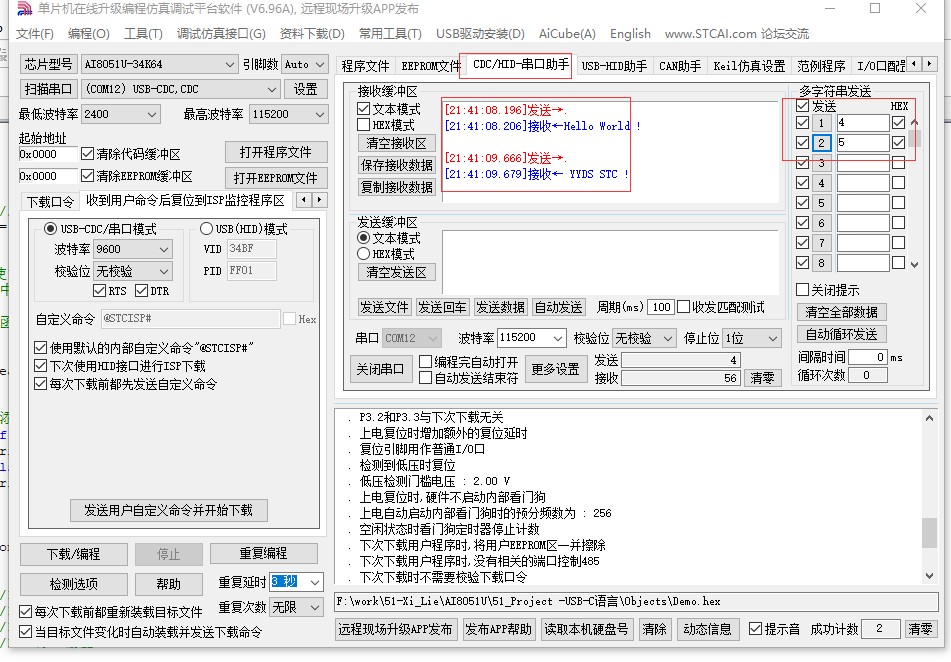This screenshot has height=662, width=951.
Task: Toggle DTR checkbox
Action: (141, 291)
